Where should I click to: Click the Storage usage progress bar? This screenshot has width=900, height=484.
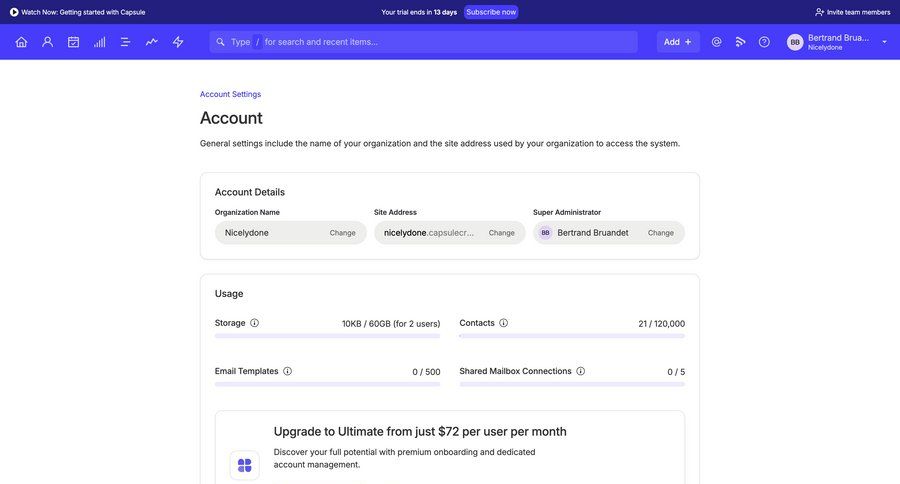coord(327,336)
